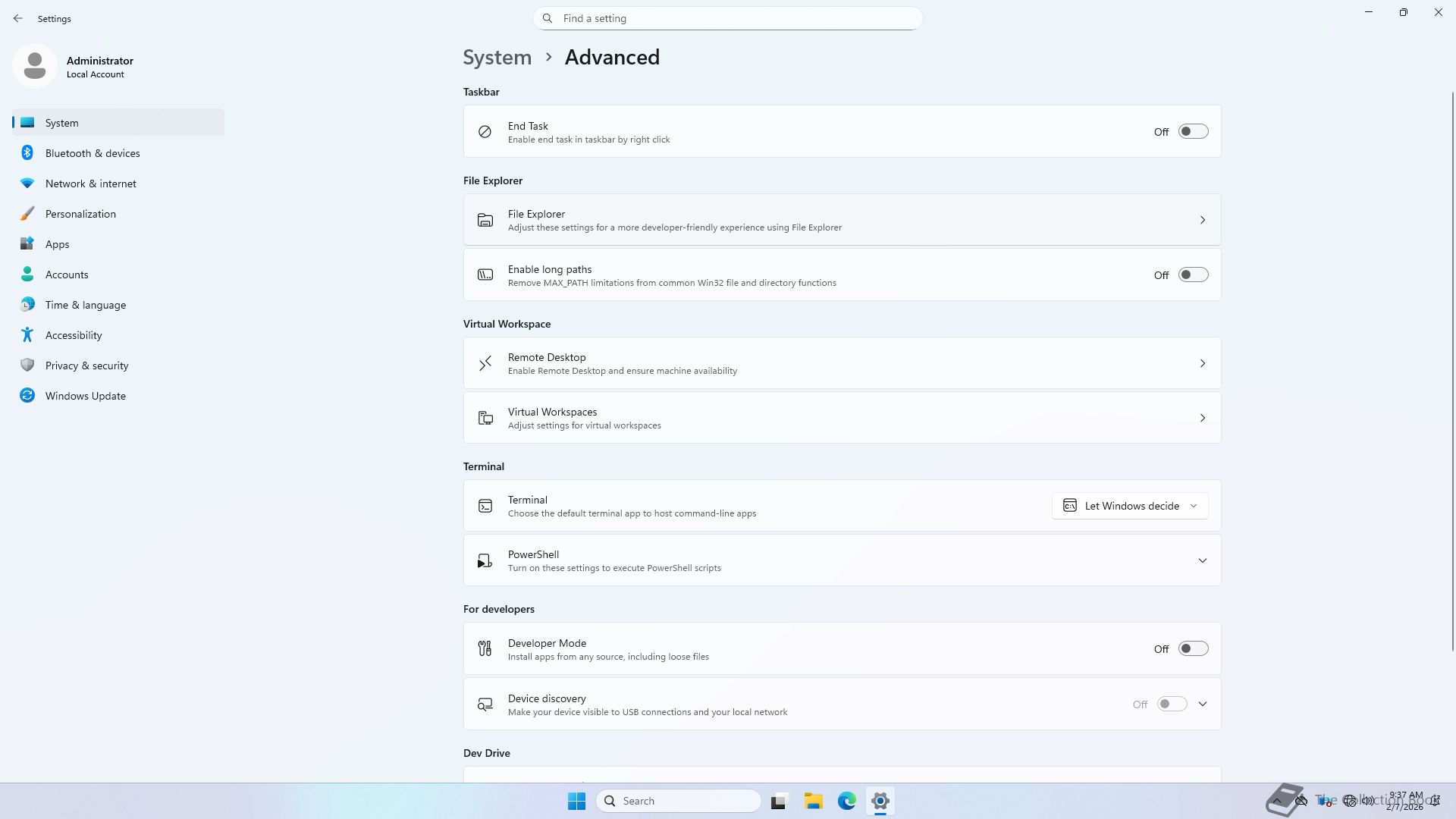Expand the PowerShell settings section
Image resolution: width=1456 pixels, height=819 pixels.
1202,560
